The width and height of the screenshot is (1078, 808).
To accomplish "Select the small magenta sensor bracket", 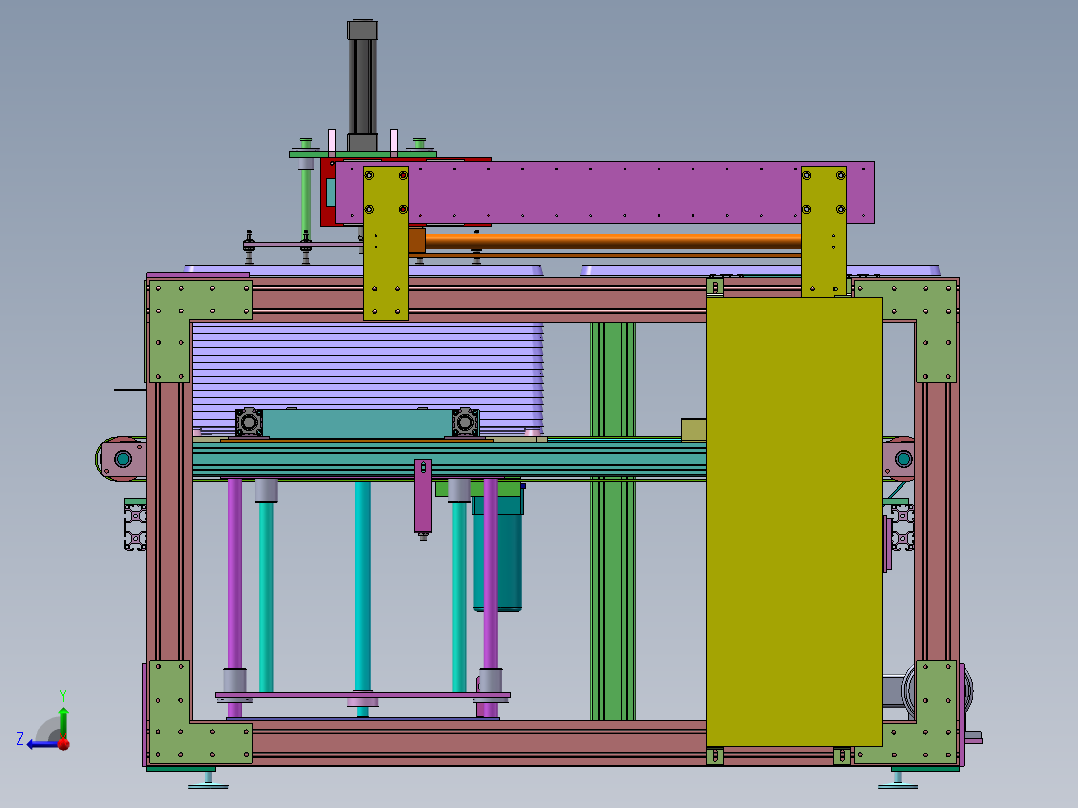I will [x=423, y=496].
